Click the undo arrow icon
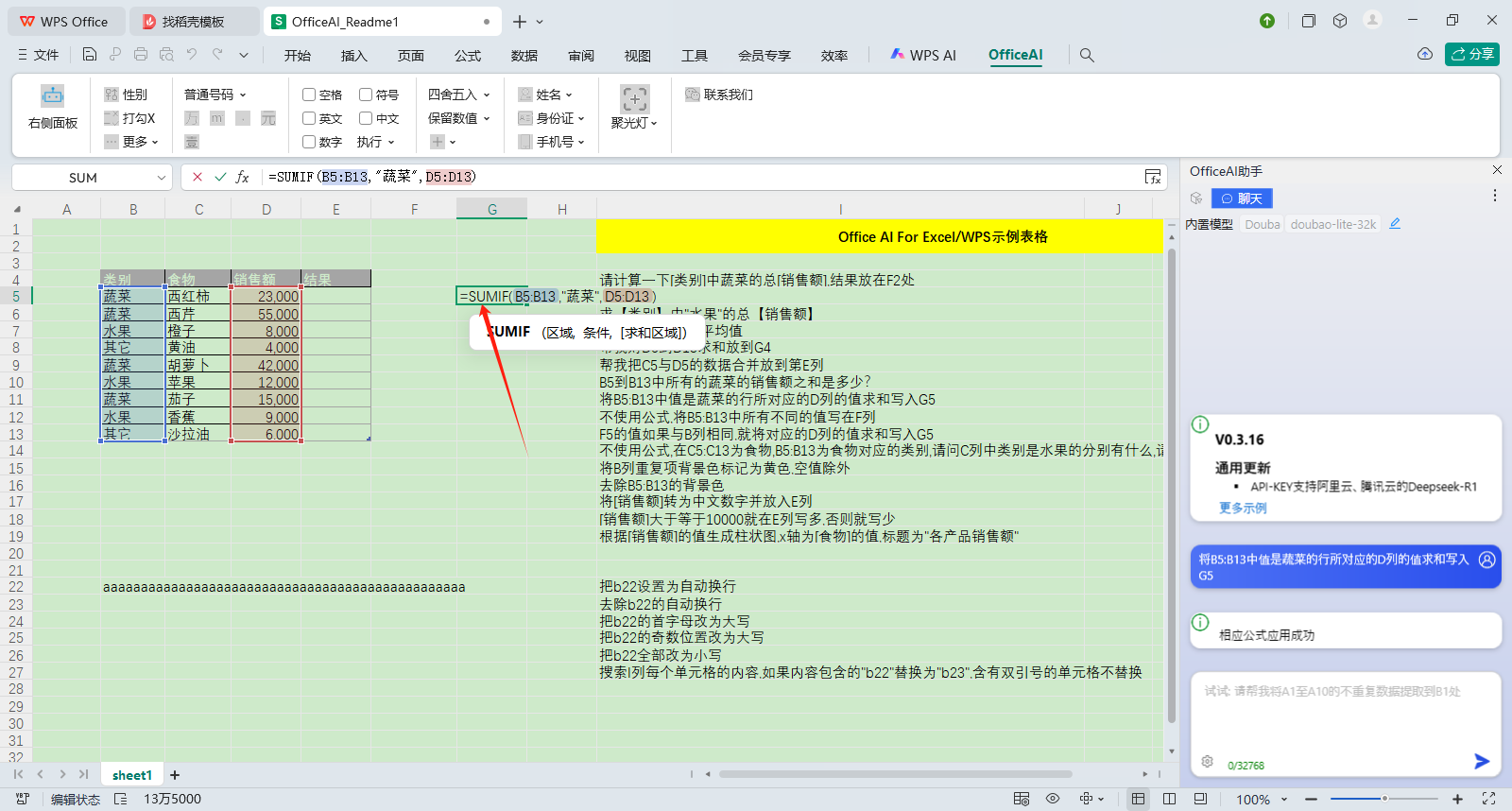This screenshot has width=1512, height=811. 192,55
